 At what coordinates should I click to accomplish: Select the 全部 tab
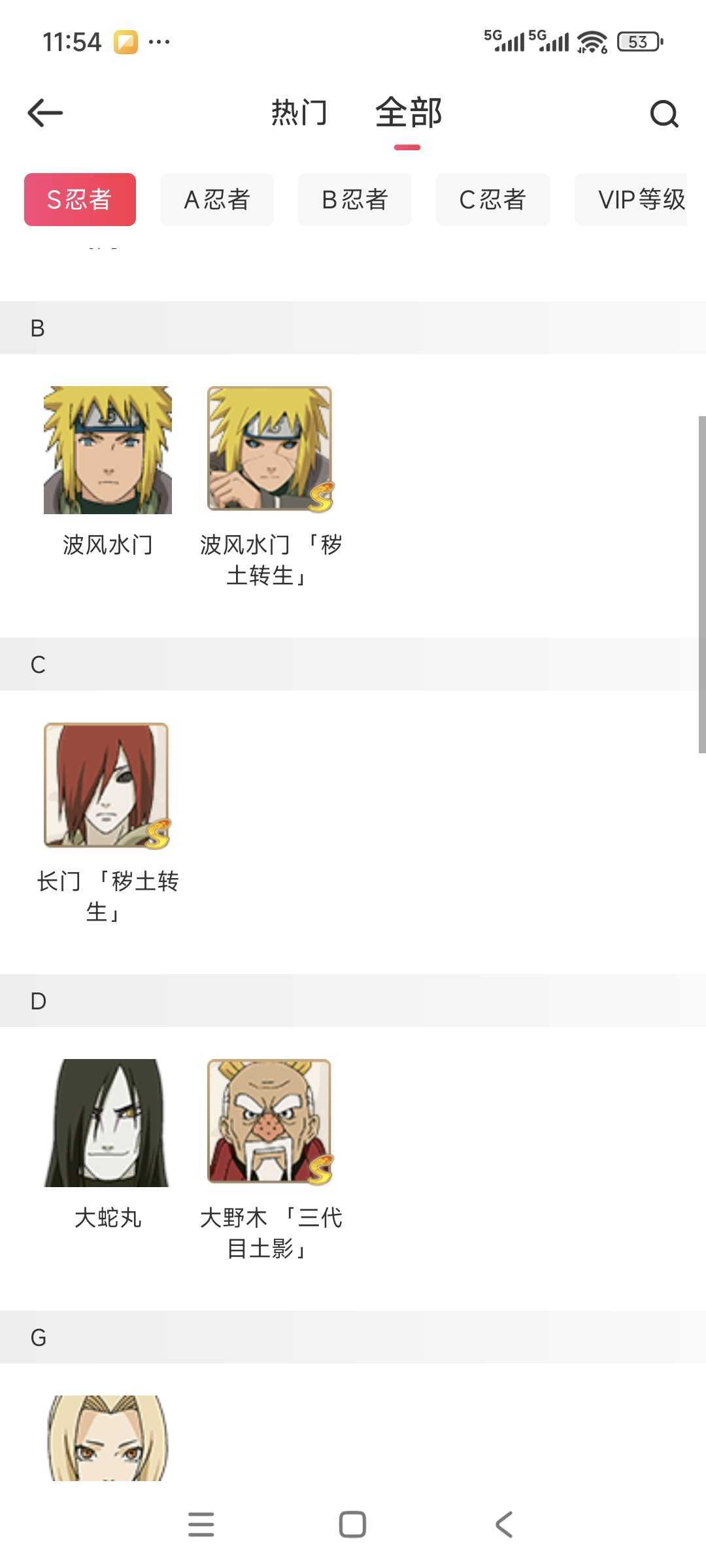[409, 113]
